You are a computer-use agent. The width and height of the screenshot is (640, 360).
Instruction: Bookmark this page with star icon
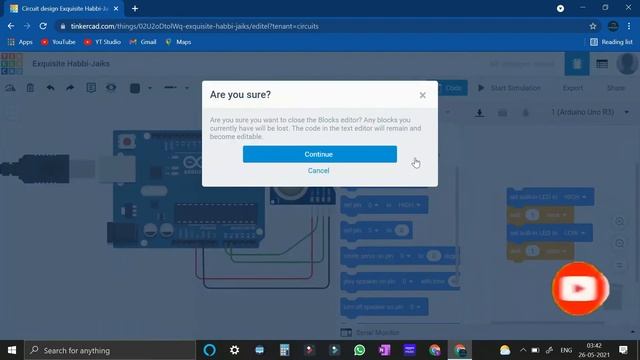pyautogui.click(x=593, y=26)
